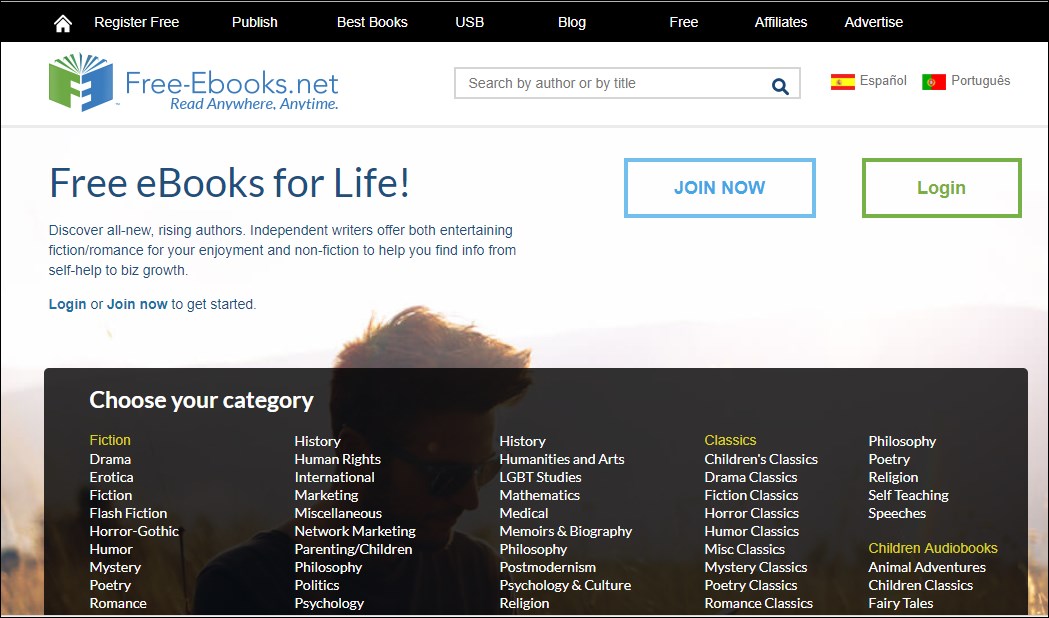This screenshot has width=1049, height=618.
Task: Choose the LGBT Studies category
Action: (540, 477)
